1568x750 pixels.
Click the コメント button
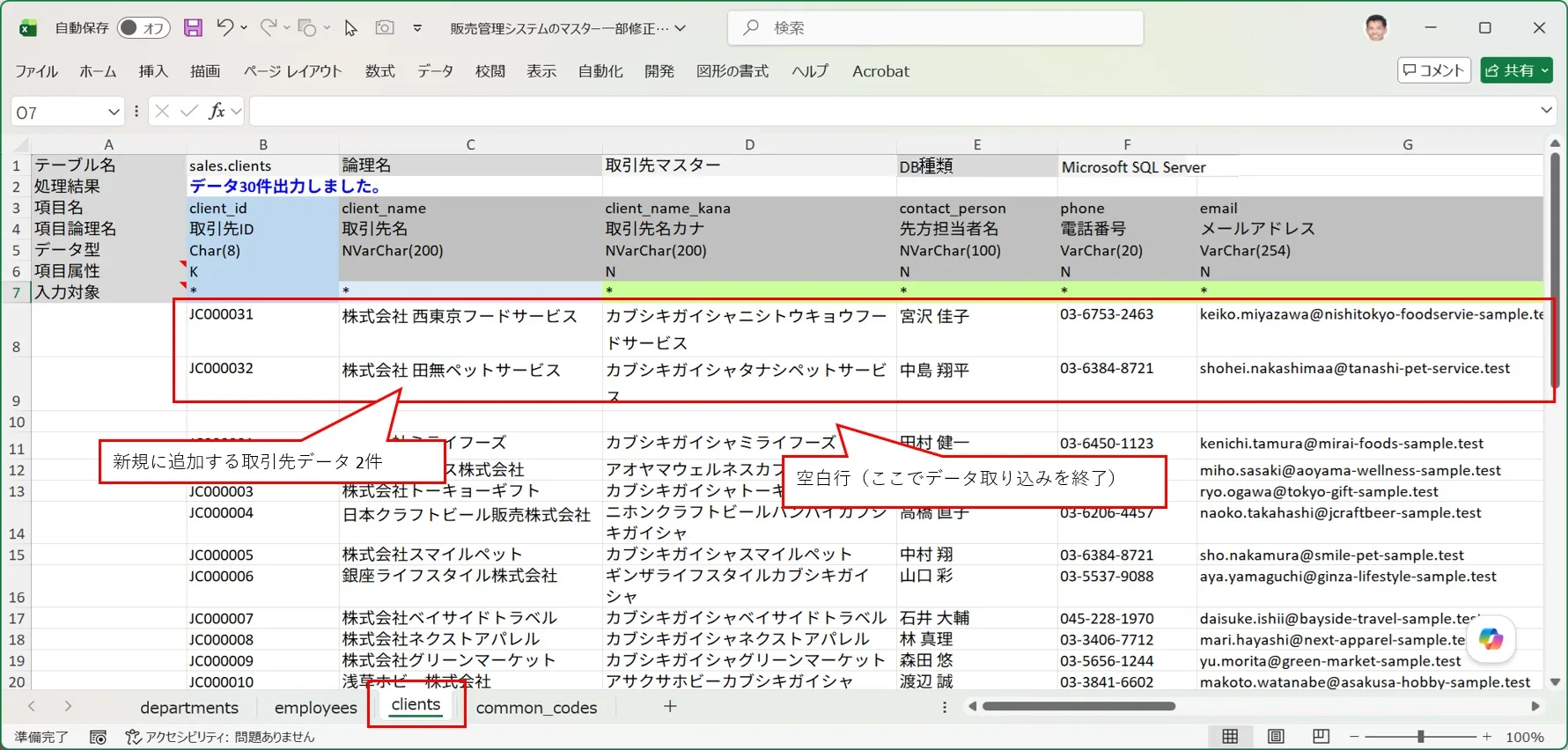[1434, 70]
